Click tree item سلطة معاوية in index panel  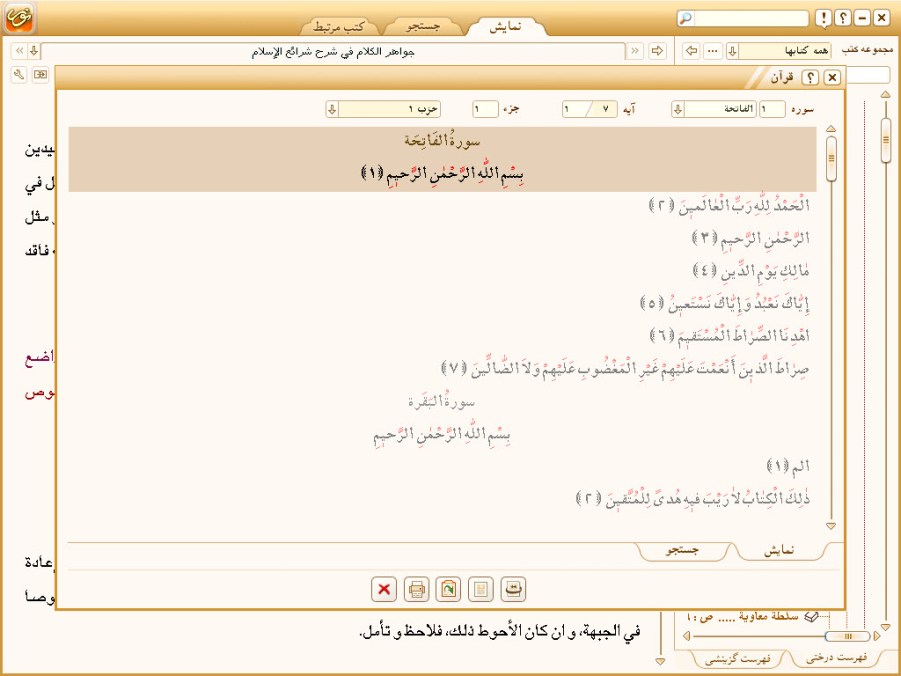(x=753, y=616)
